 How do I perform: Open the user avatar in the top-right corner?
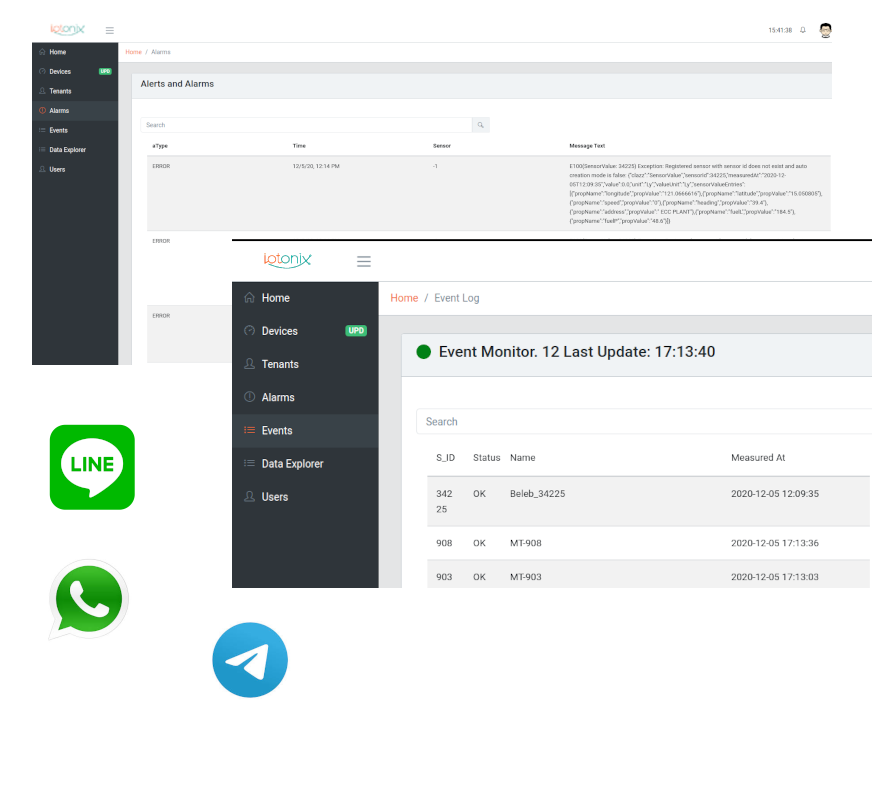click(825, 30)
